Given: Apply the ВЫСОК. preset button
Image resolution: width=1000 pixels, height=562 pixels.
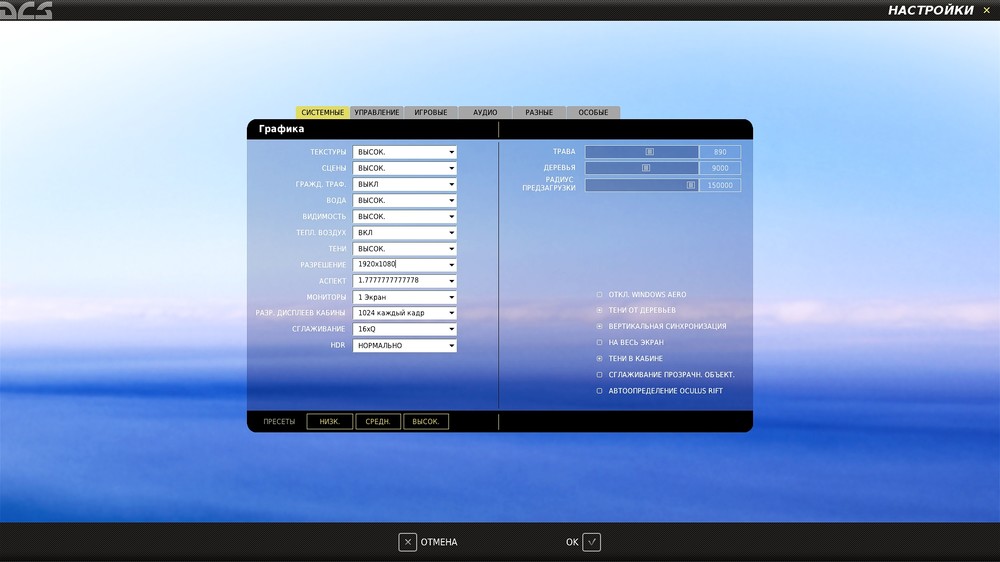Looking at the screenshot, I should [426, 422].
